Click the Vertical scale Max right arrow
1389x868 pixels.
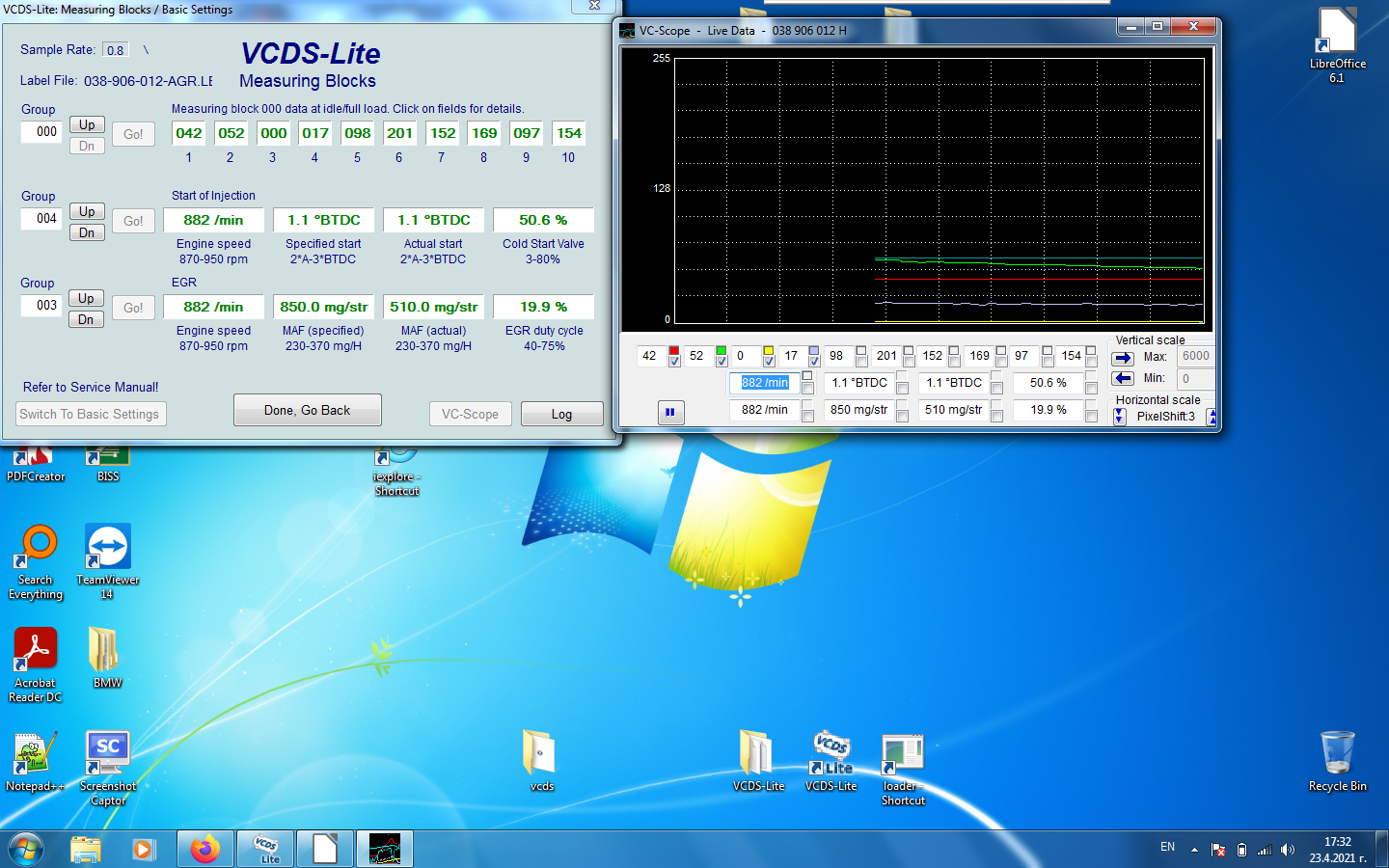point(1123,358)
